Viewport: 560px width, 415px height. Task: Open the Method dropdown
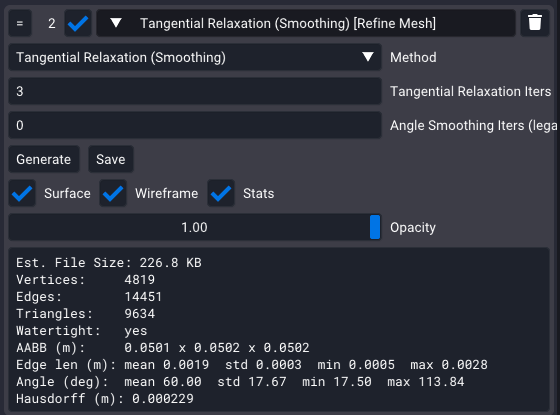point(195,57)
